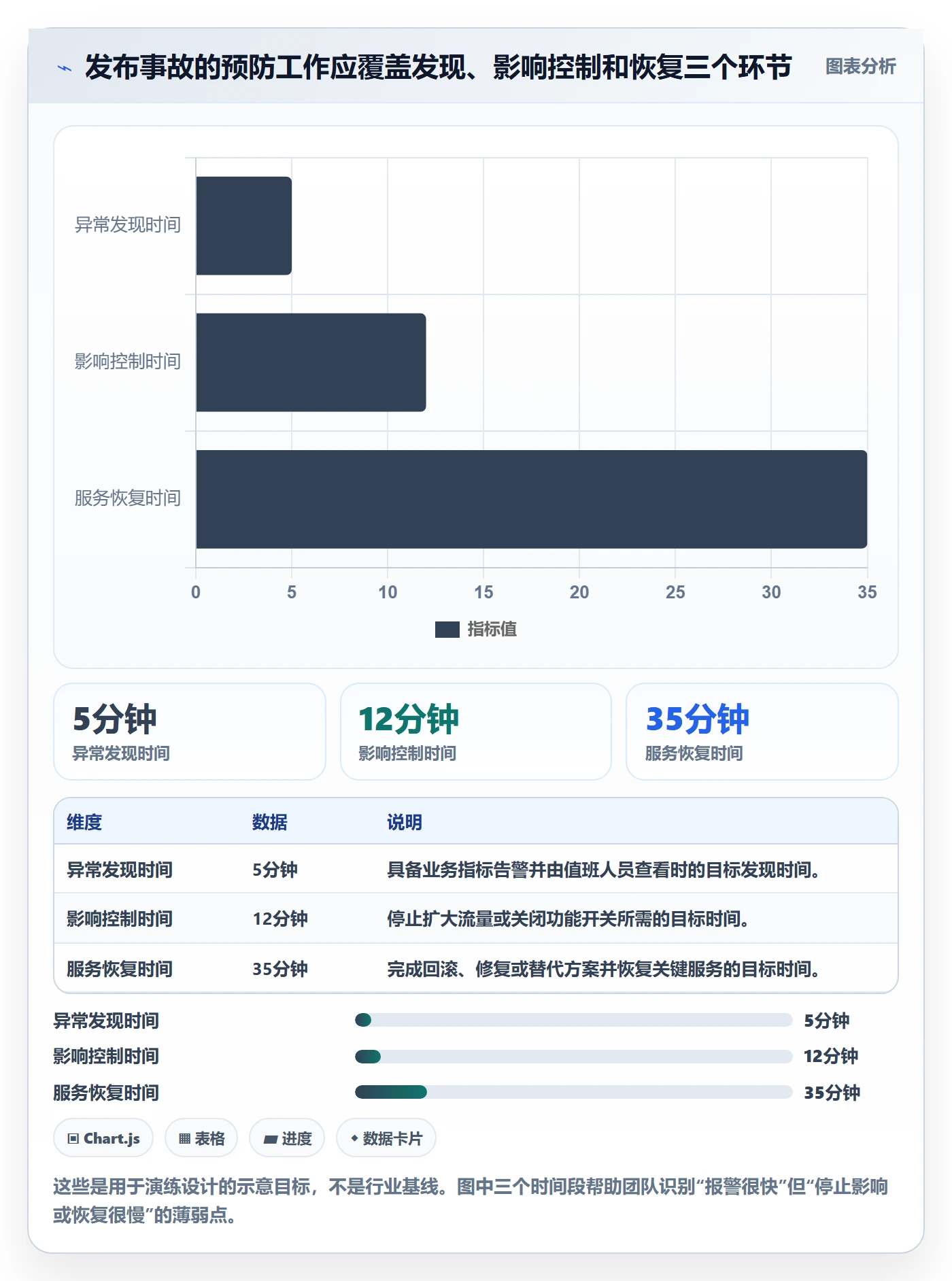Click the 异常发现时间 progress bar
The image size is (952, 1281).
coord(574,1020)
